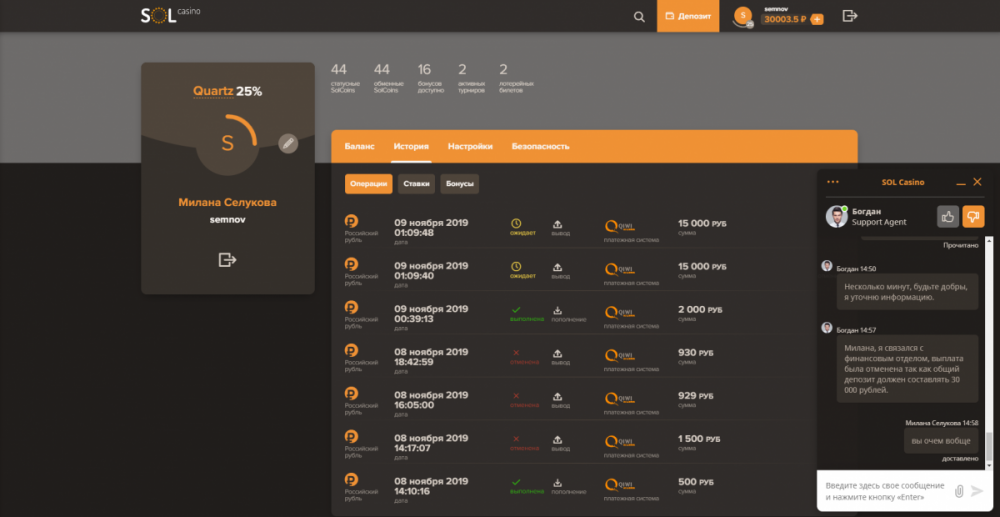Open the Баланс tab
The image size is (1000, 517).
360,146
